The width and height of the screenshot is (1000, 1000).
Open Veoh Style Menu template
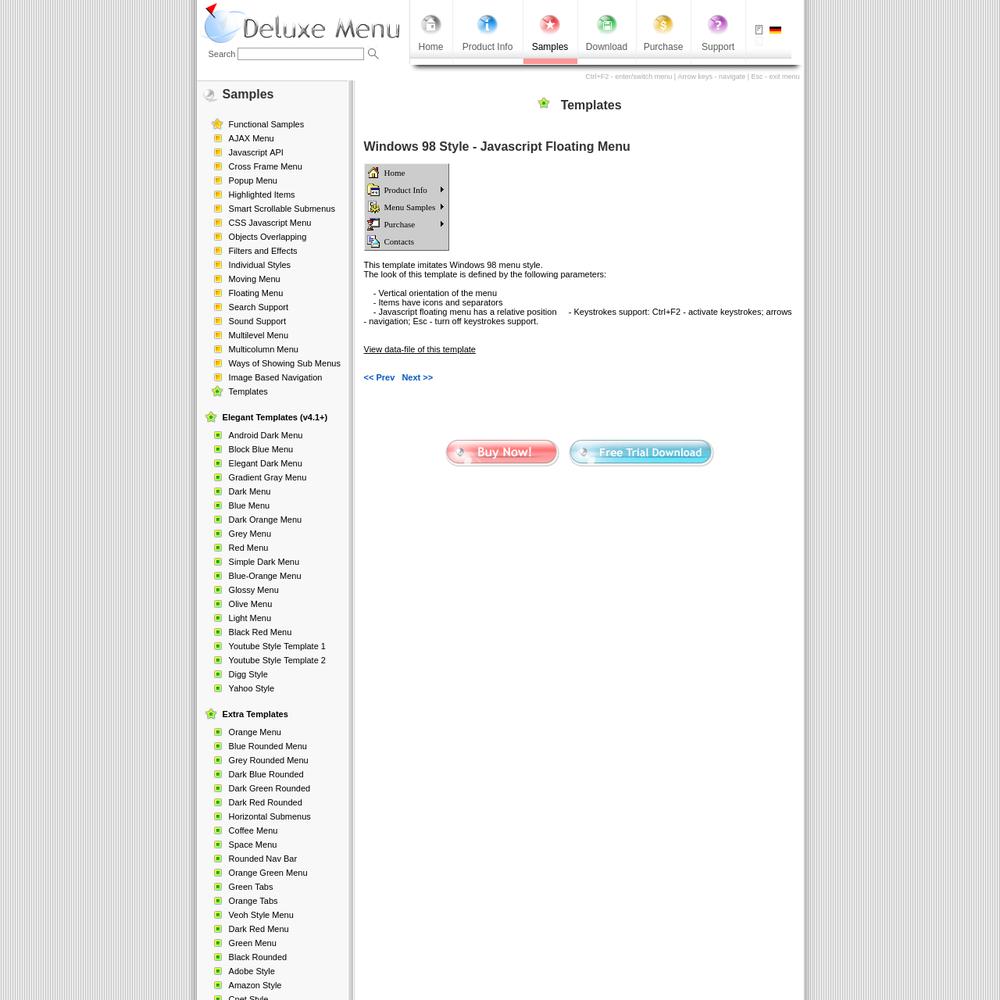tap(261, 915)
